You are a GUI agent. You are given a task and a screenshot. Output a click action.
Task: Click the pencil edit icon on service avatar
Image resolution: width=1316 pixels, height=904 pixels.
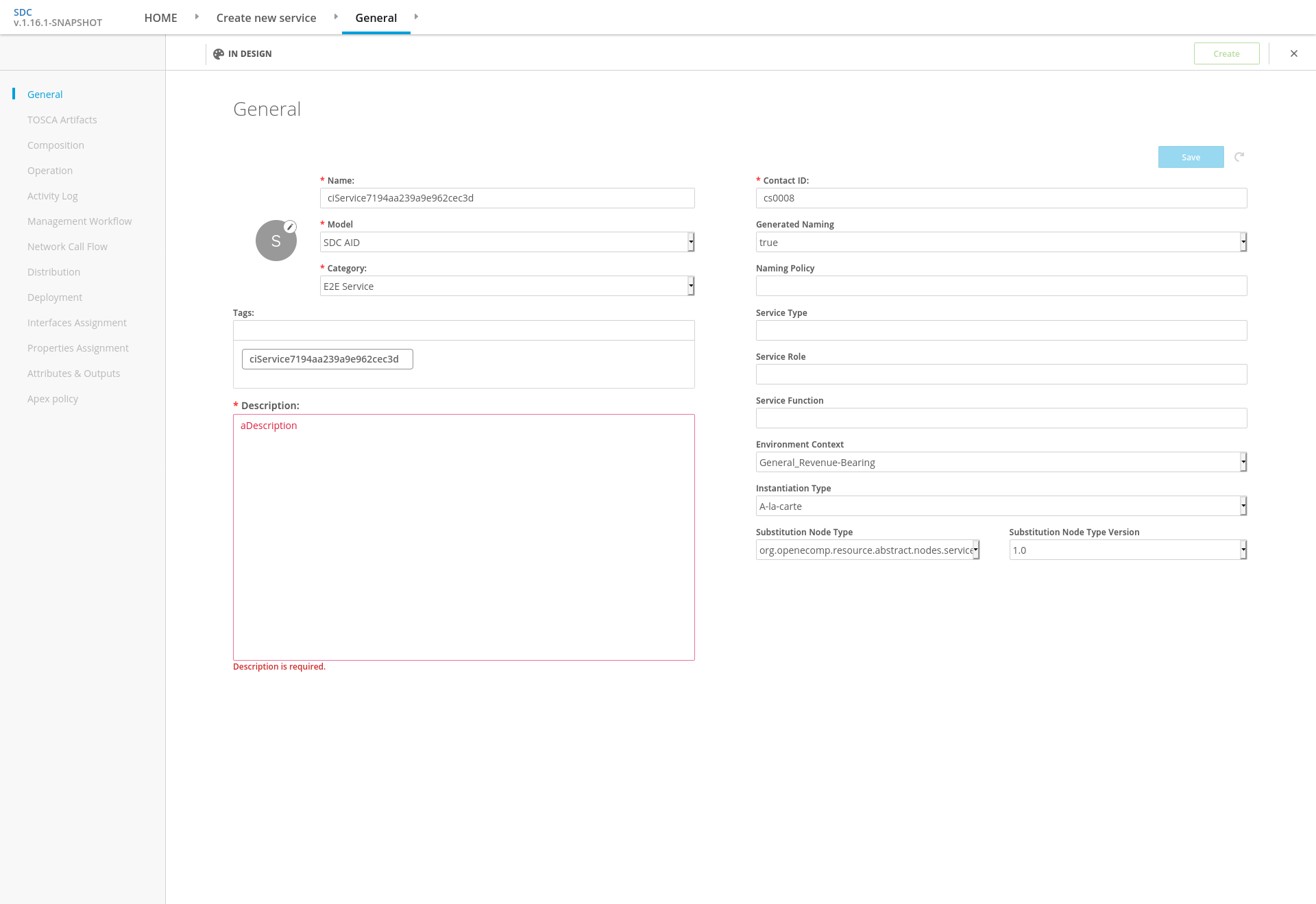coord(291,227)
